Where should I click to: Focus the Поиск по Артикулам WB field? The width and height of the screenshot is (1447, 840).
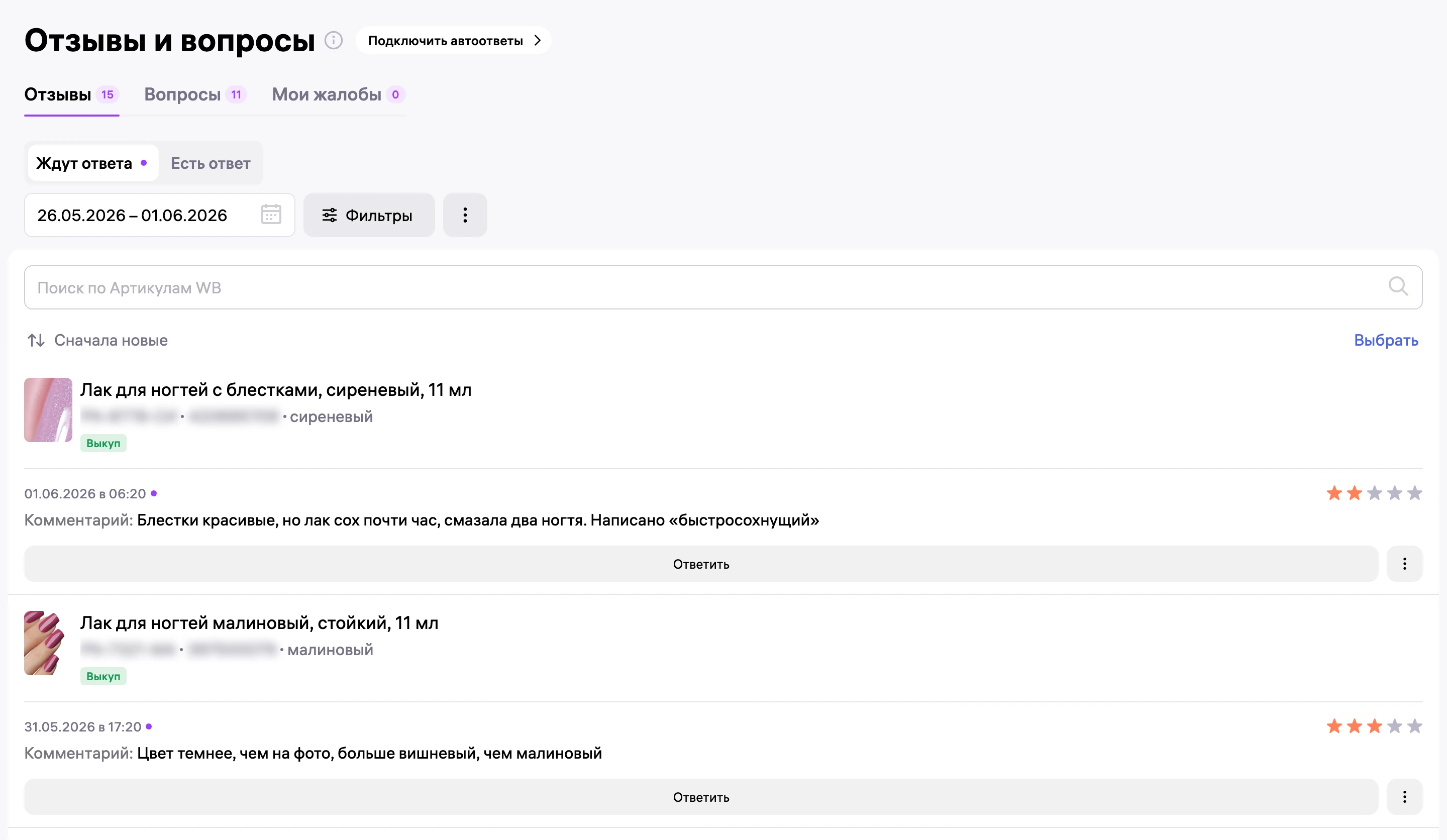tap(723, 287)
